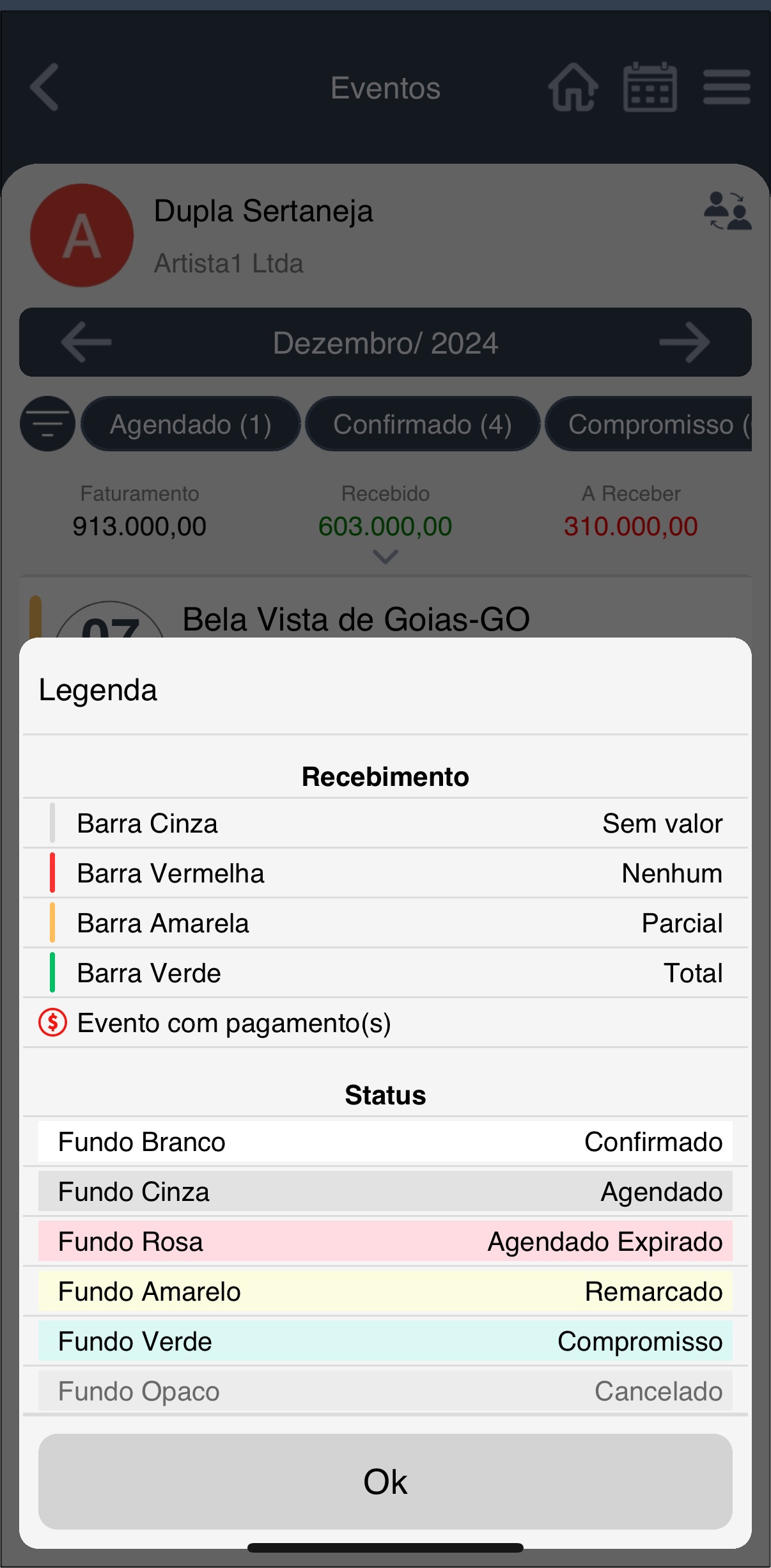
Task: Switch artist using the people icon
Action: coord(728,210)
